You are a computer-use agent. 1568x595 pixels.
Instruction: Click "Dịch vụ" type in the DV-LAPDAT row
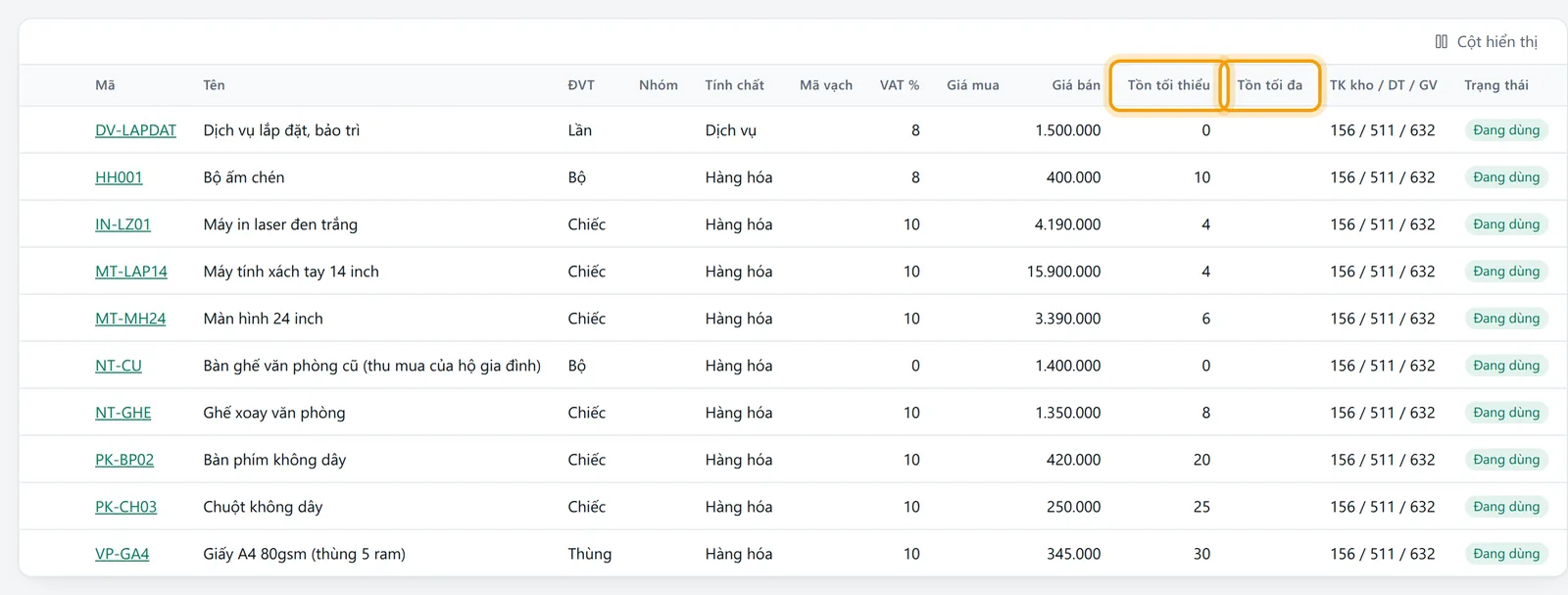coord(731,130)
